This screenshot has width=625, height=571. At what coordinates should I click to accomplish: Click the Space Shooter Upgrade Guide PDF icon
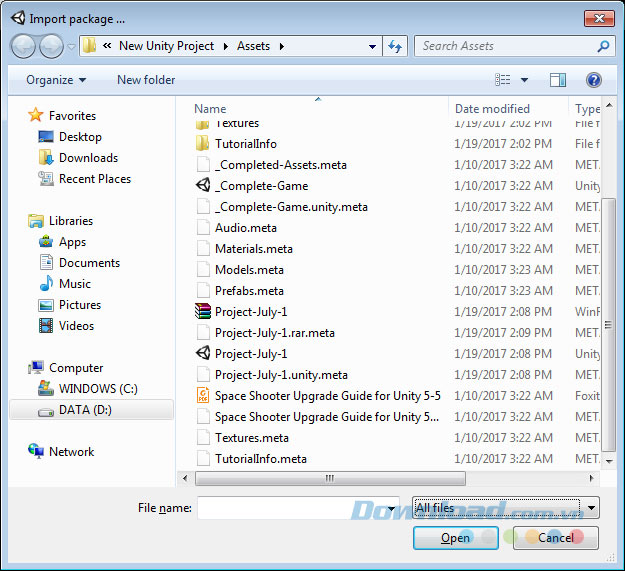click(x=203, y=396)
